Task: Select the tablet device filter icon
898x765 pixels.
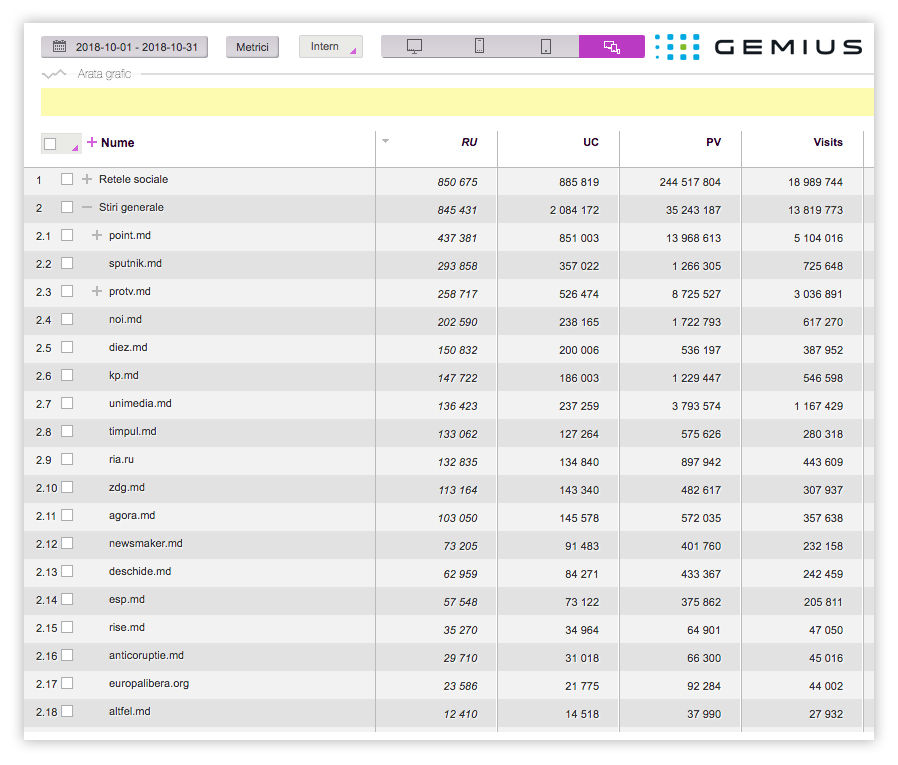Action: [546, 46]
